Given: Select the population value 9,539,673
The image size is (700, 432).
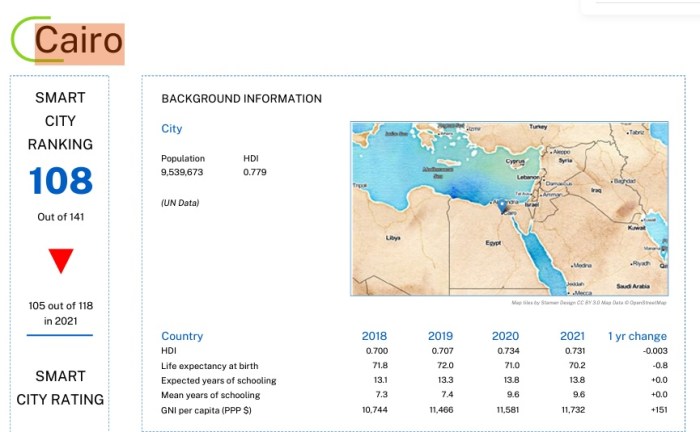Looking at the screenshot, I should pyautogui.click(x=182, y=172).
